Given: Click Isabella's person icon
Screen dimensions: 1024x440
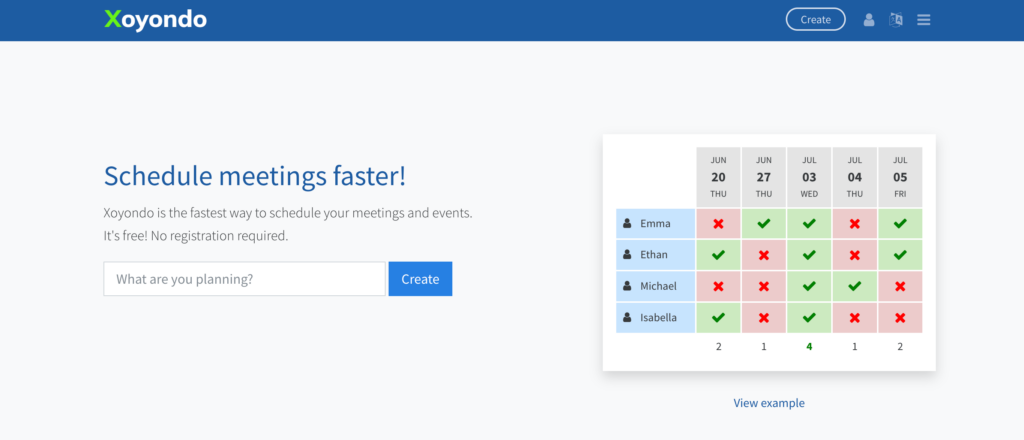Looking at the screenshot, I should [627, 318].
